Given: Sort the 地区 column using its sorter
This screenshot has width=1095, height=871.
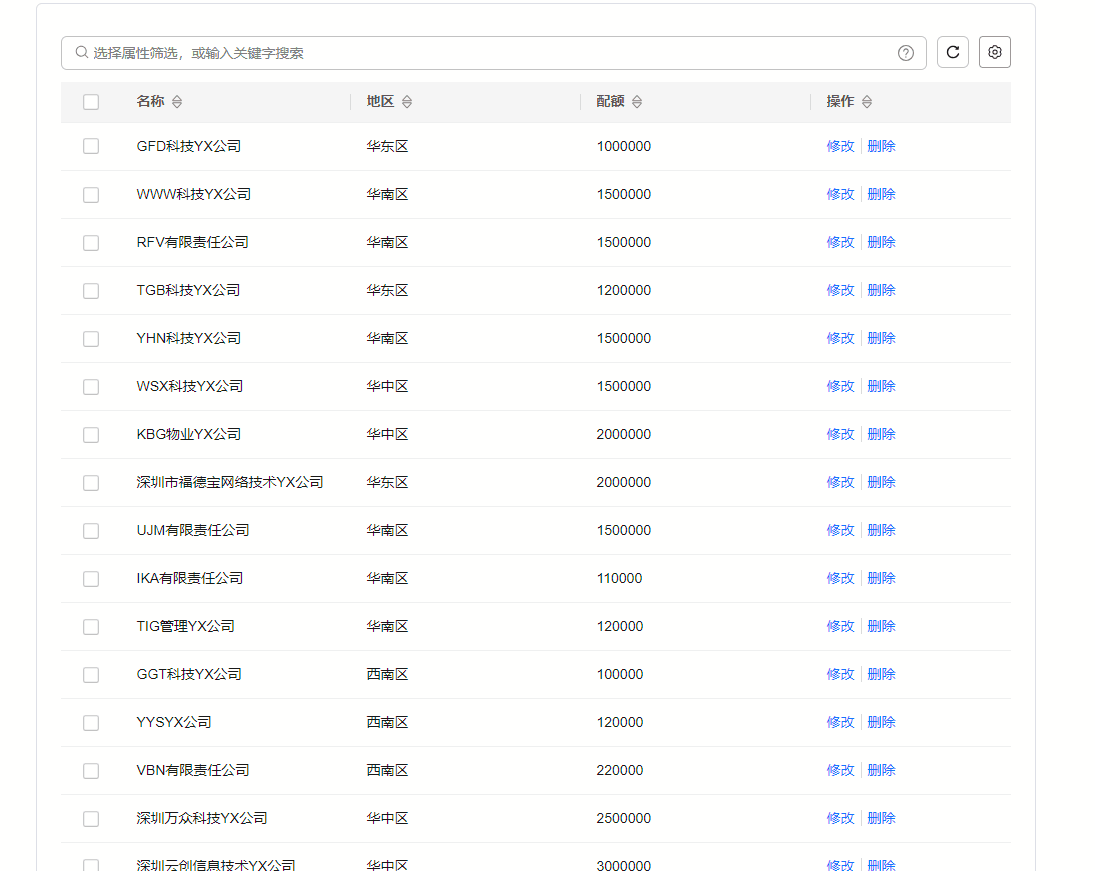Looking at the screenshot, I should (409, 101).
